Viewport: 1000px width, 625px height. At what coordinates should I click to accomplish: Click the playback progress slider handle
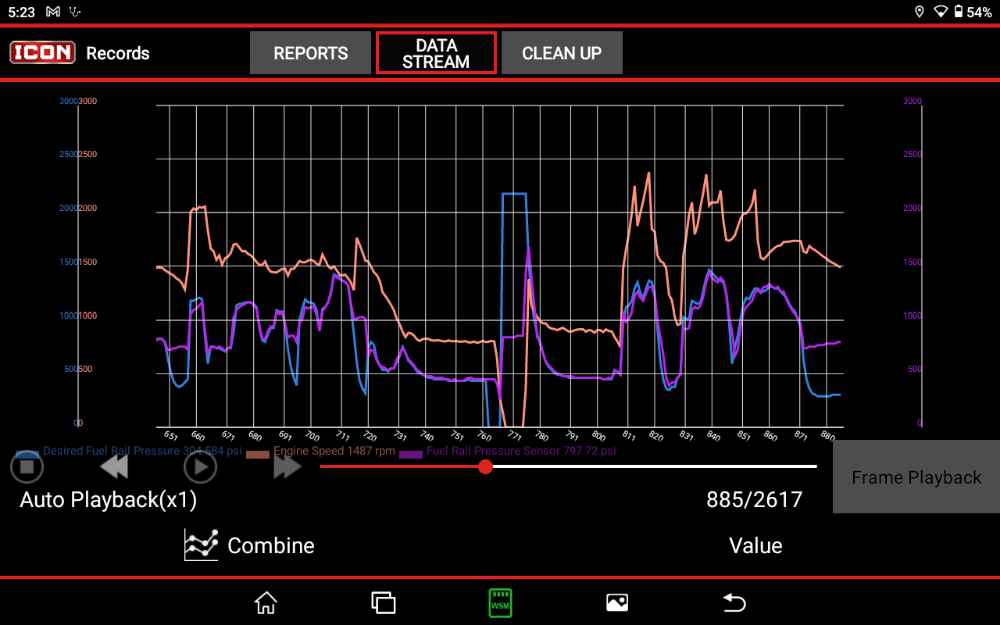click(485, 466)
